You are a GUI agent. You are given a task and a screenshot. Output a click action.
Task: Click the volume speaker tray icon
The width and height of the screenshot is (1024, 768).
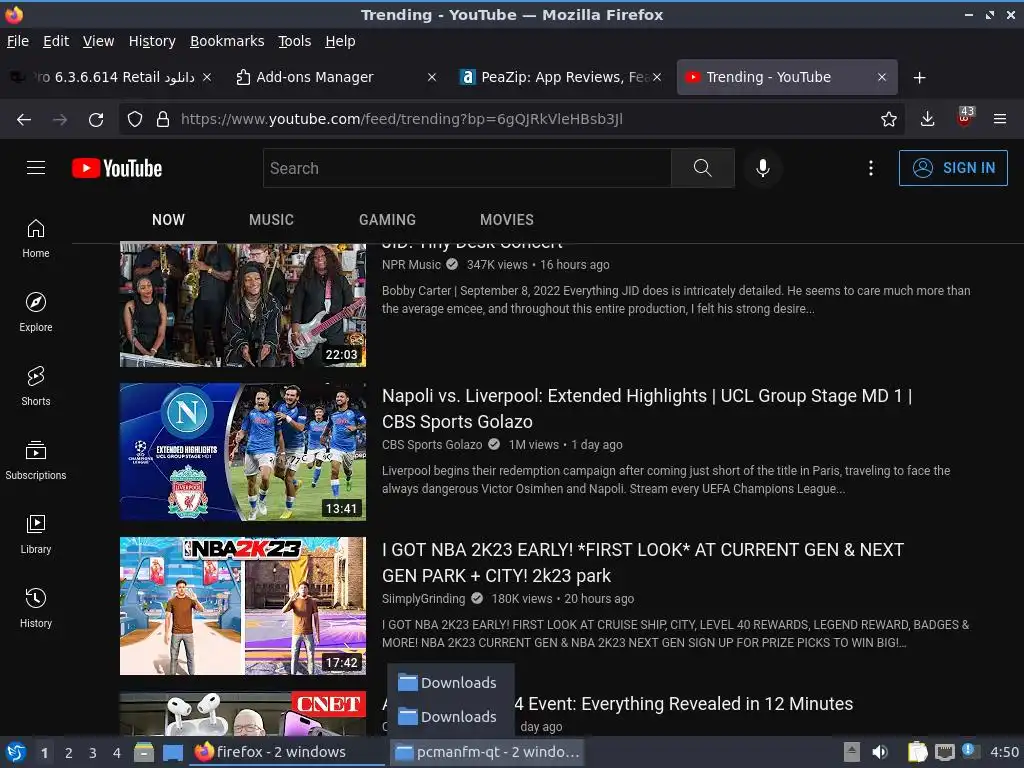[880, 752]
